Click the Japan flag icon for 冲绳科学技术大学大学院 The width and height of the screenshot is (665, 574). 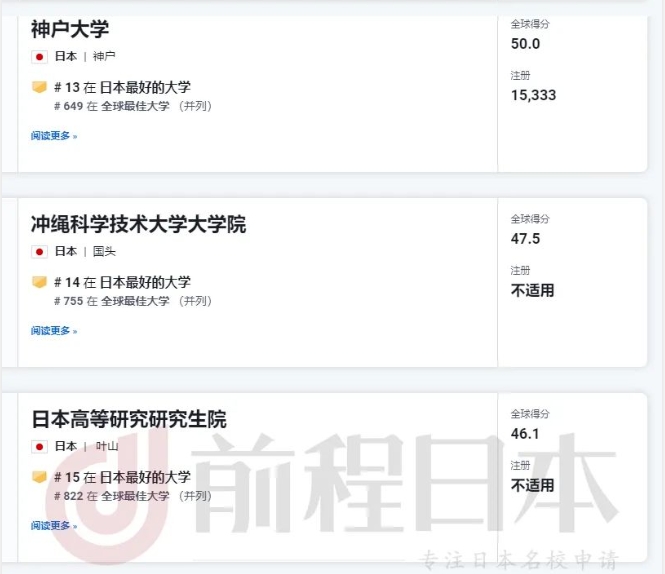coord(39,252)
